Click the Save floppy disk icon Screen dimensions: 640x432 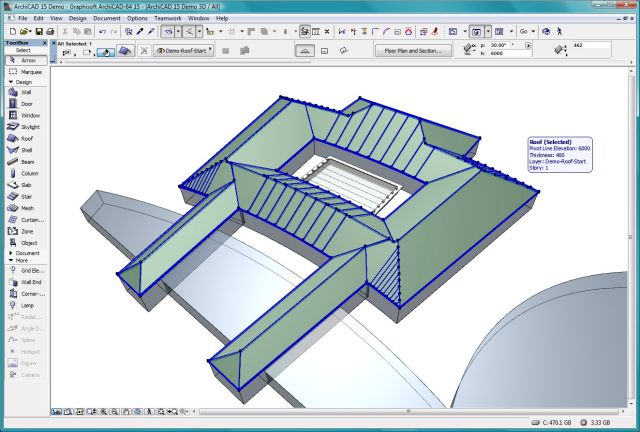(39, 31)
